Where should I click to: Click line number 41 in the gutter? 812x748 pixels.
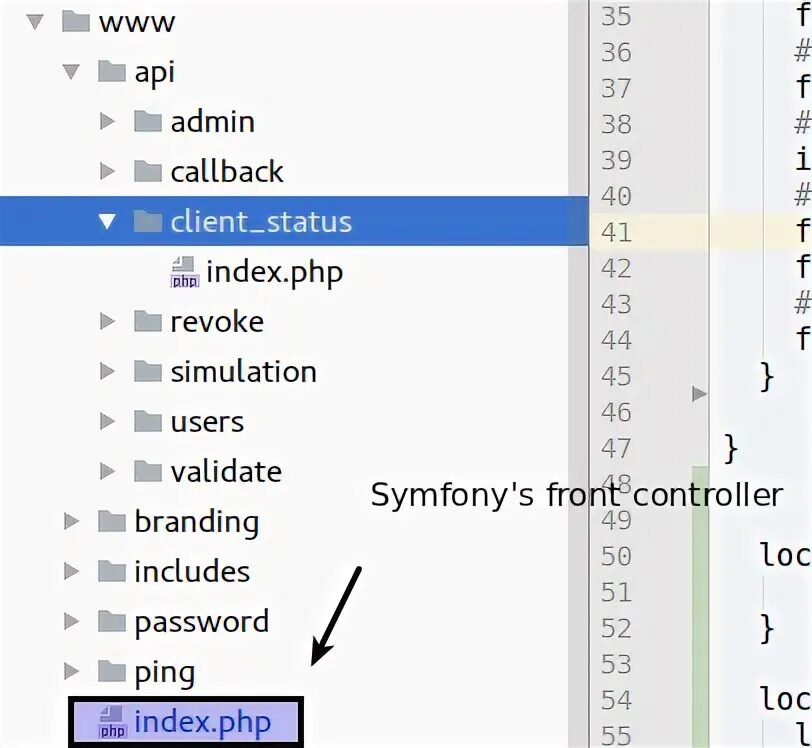[616, 232]
